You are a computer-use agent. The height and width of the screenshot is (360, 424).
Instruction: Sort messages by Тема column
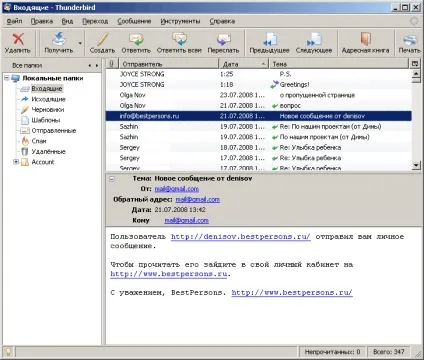tap(339, 64)
